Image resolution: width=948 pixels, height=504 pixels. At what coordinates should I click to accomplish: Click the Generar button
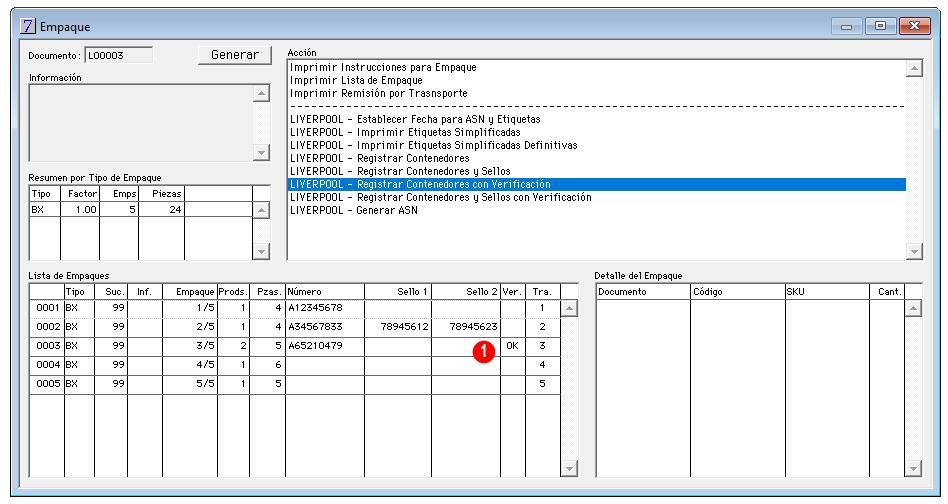[x=235, y=55]
